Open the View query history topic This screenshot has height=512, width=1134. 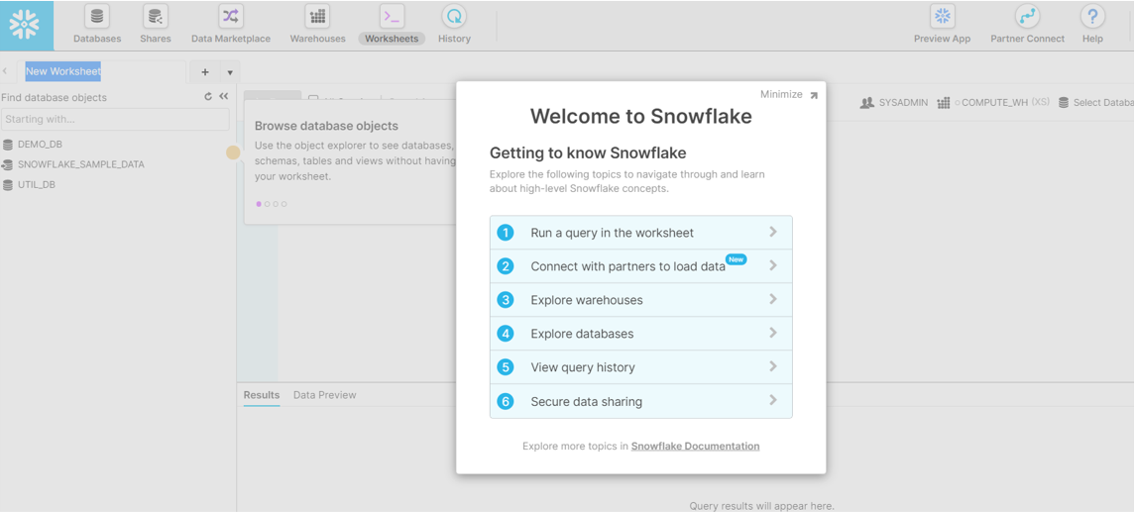click(641, 367)
